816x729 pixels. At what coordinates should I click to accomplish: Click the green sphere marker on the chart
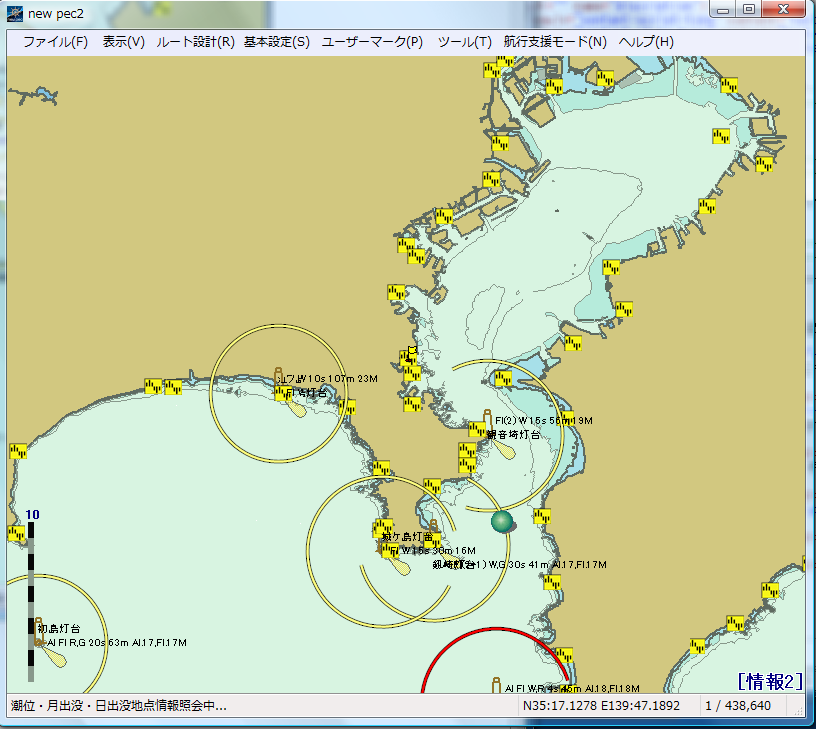[x=502, y=520]
